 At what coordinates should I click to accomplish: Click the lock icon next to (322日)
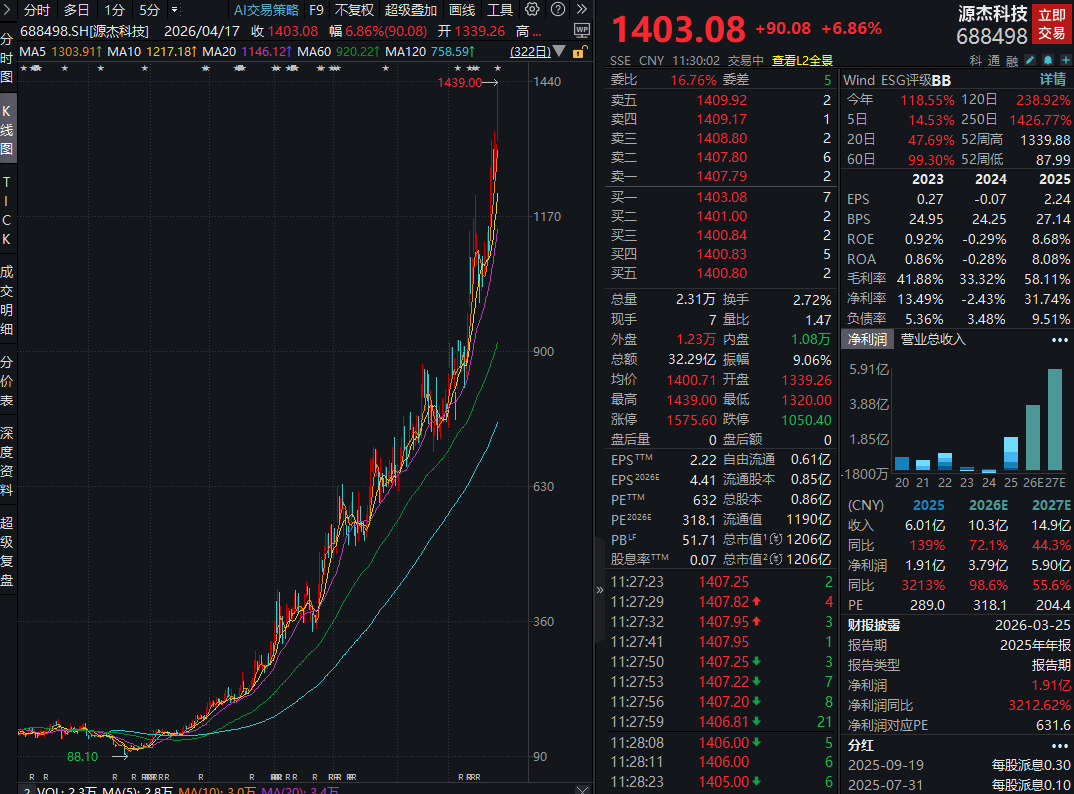579,52
